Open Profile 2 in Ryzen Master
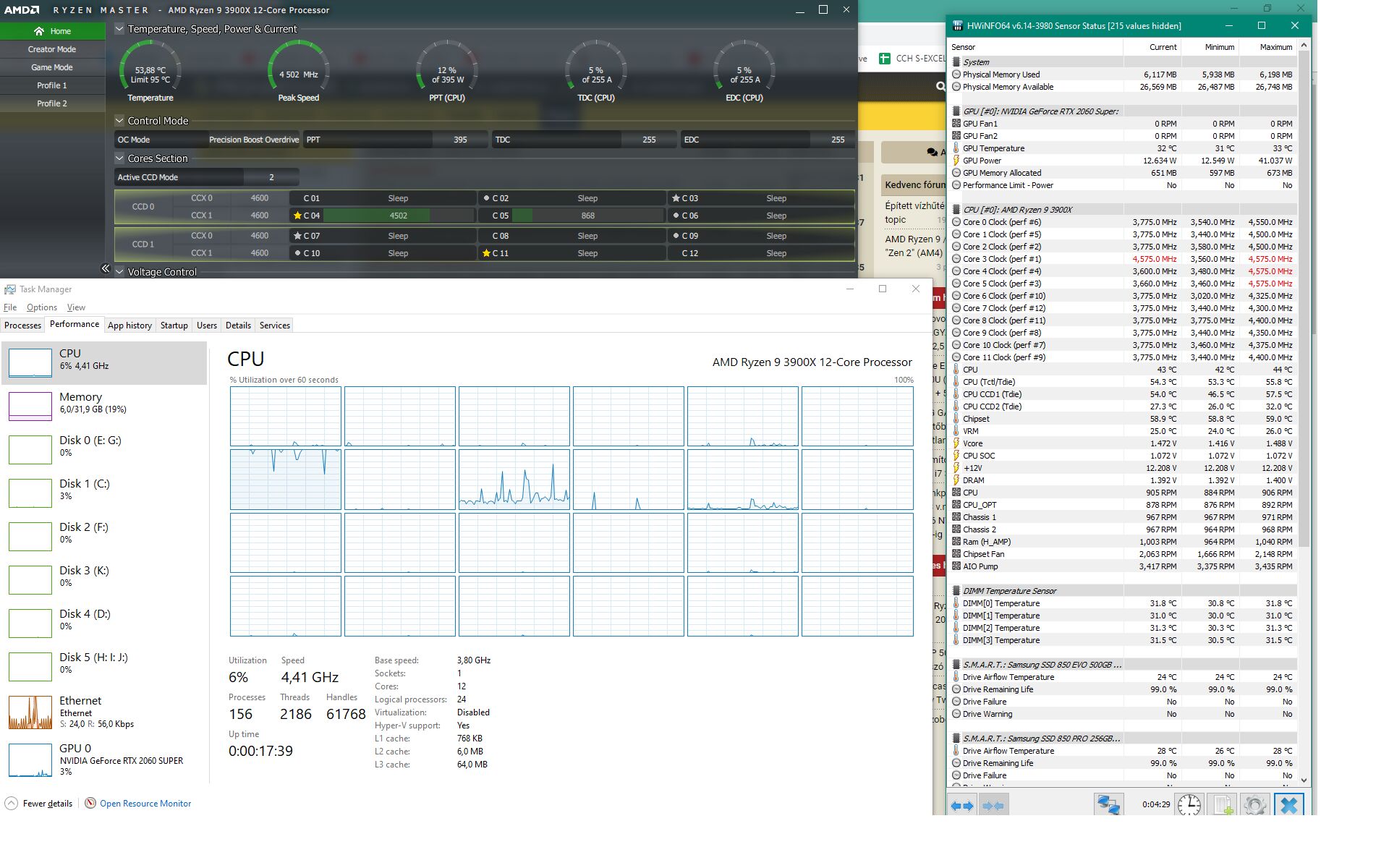The image size is (1389, 868). 52,103
